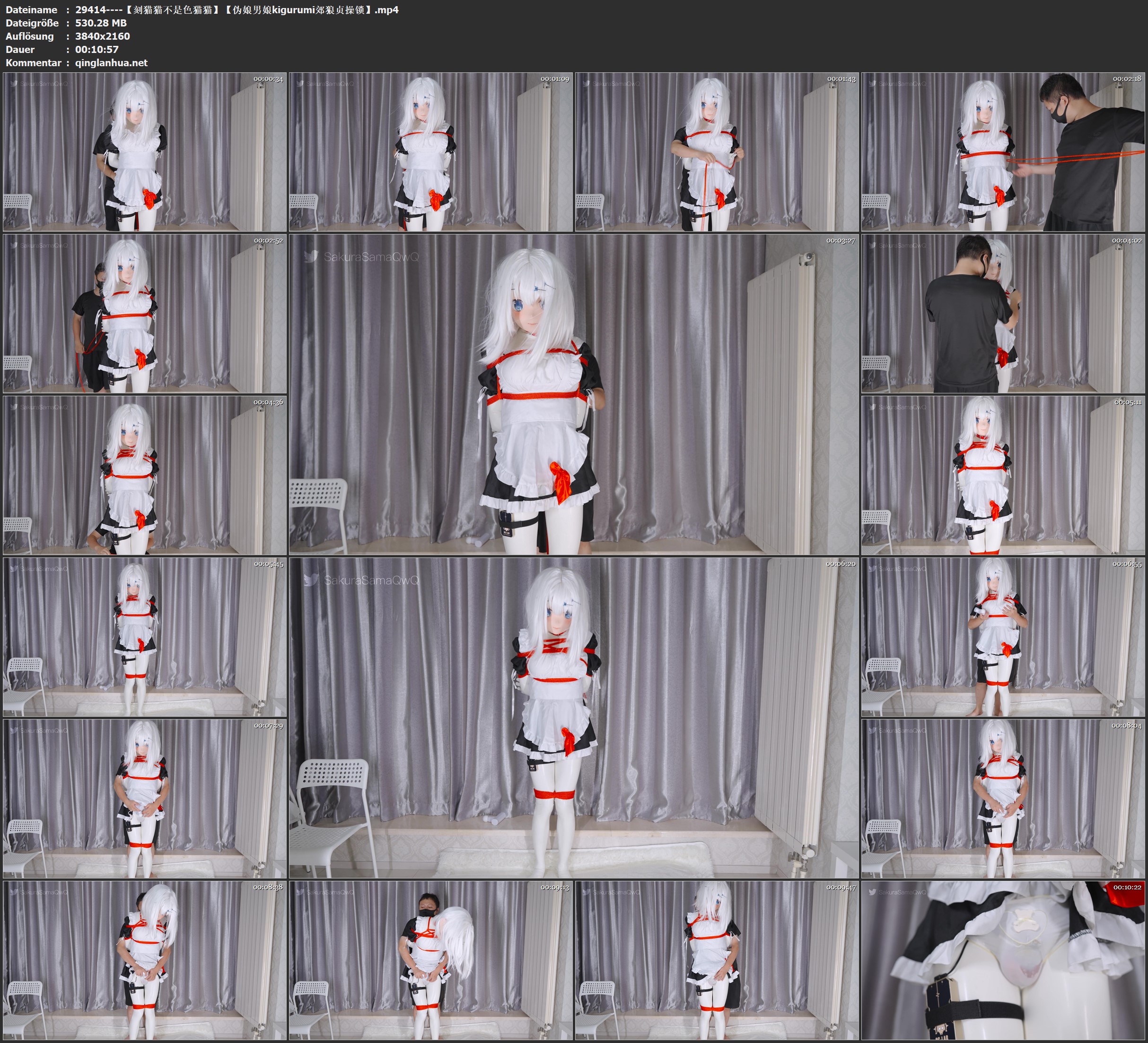
Task: Select the thumbnail at 00:04:36
Action: pyautogui.click(x=145, y=475)
